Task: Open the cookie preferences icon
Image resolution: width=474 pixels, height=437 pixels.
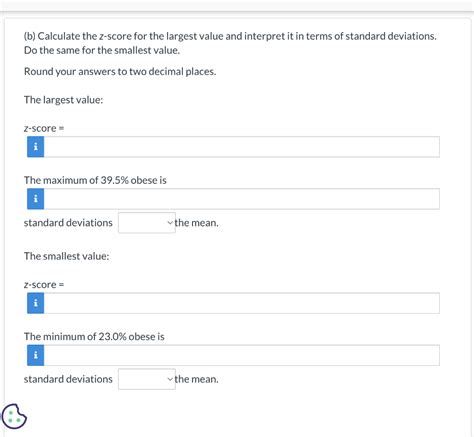Action: [14, 416]
